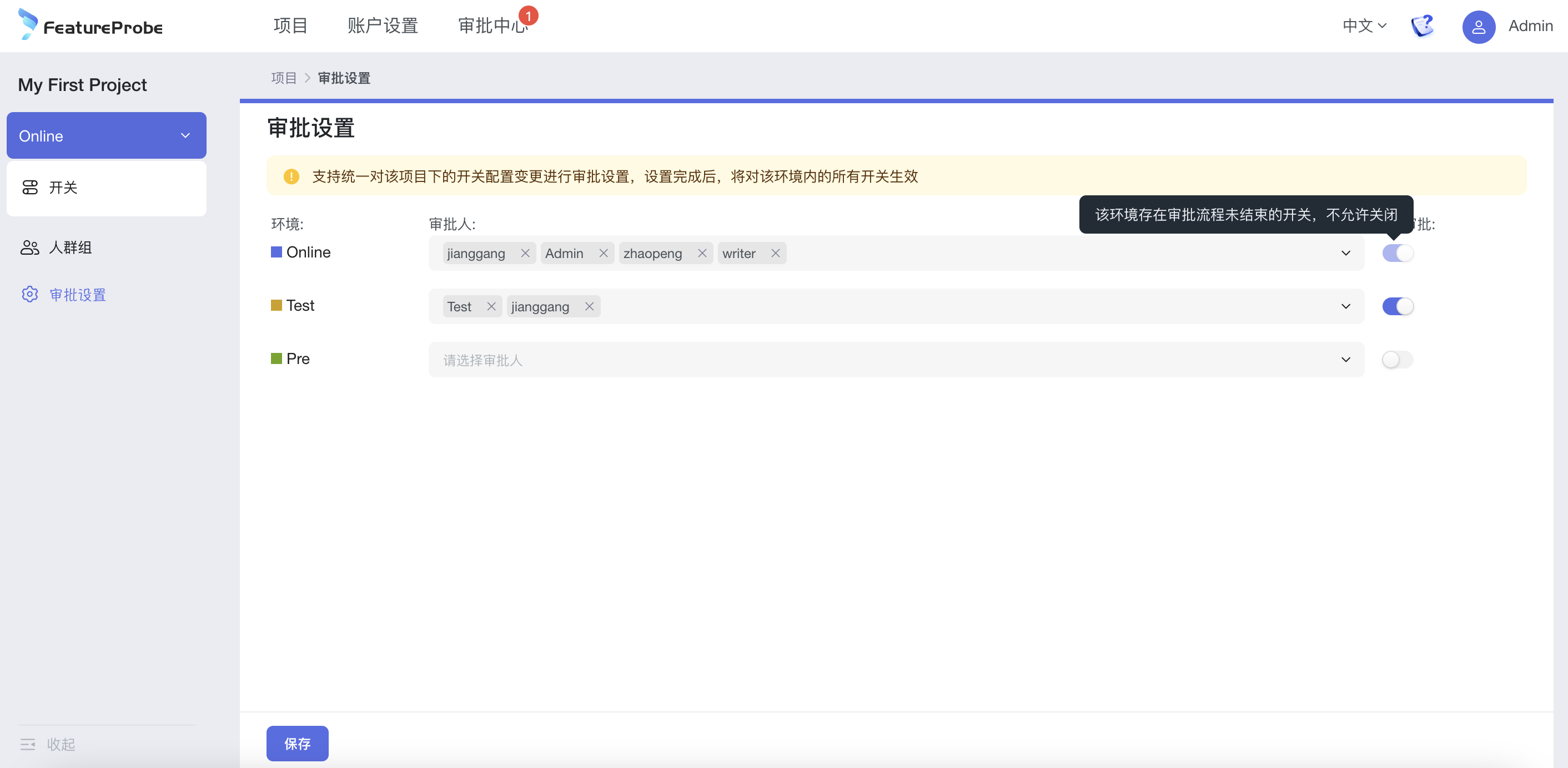
Task: Enable approval switch for Pre environment
Action: pos(1397,360)
